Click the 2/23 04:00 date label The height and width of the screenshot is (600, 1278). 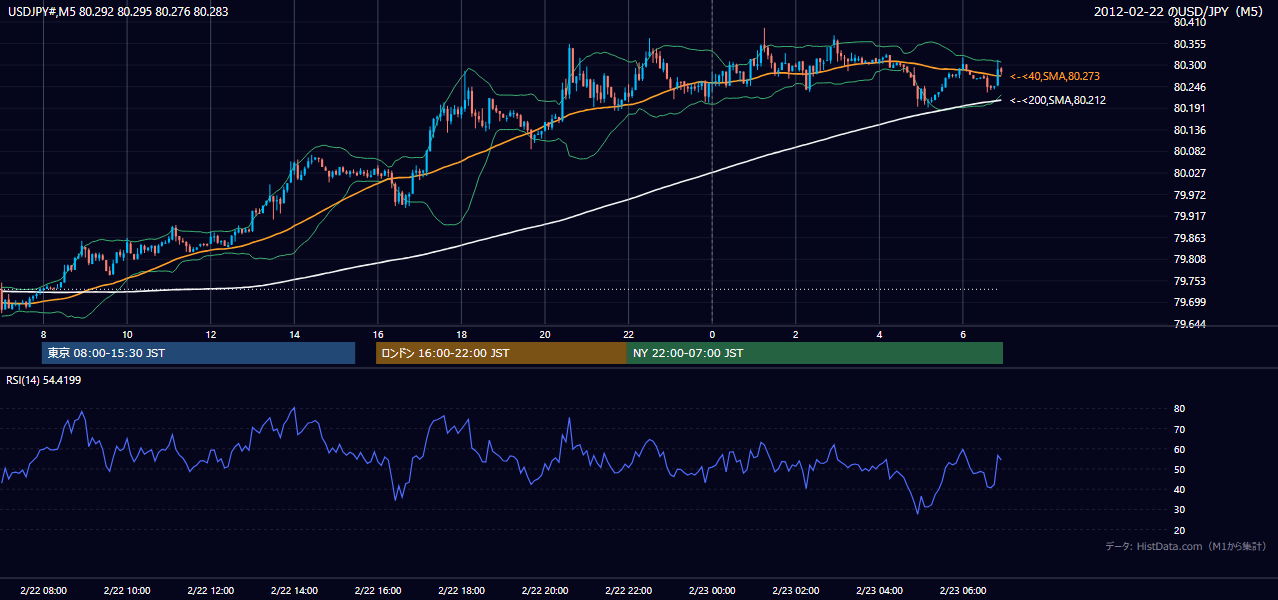878,591
